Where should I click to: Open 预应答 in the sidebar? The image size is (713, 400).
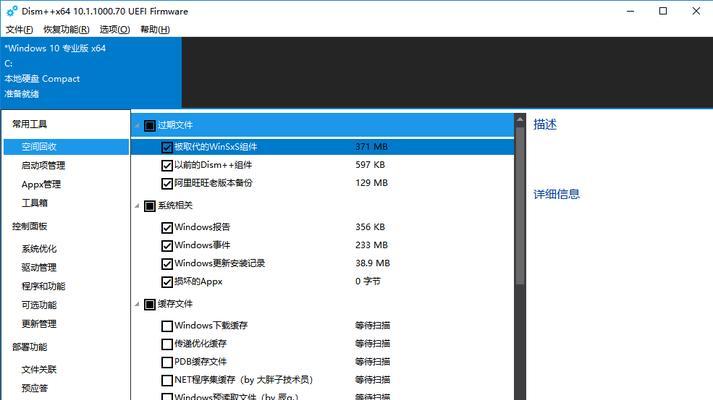(35, 388)
